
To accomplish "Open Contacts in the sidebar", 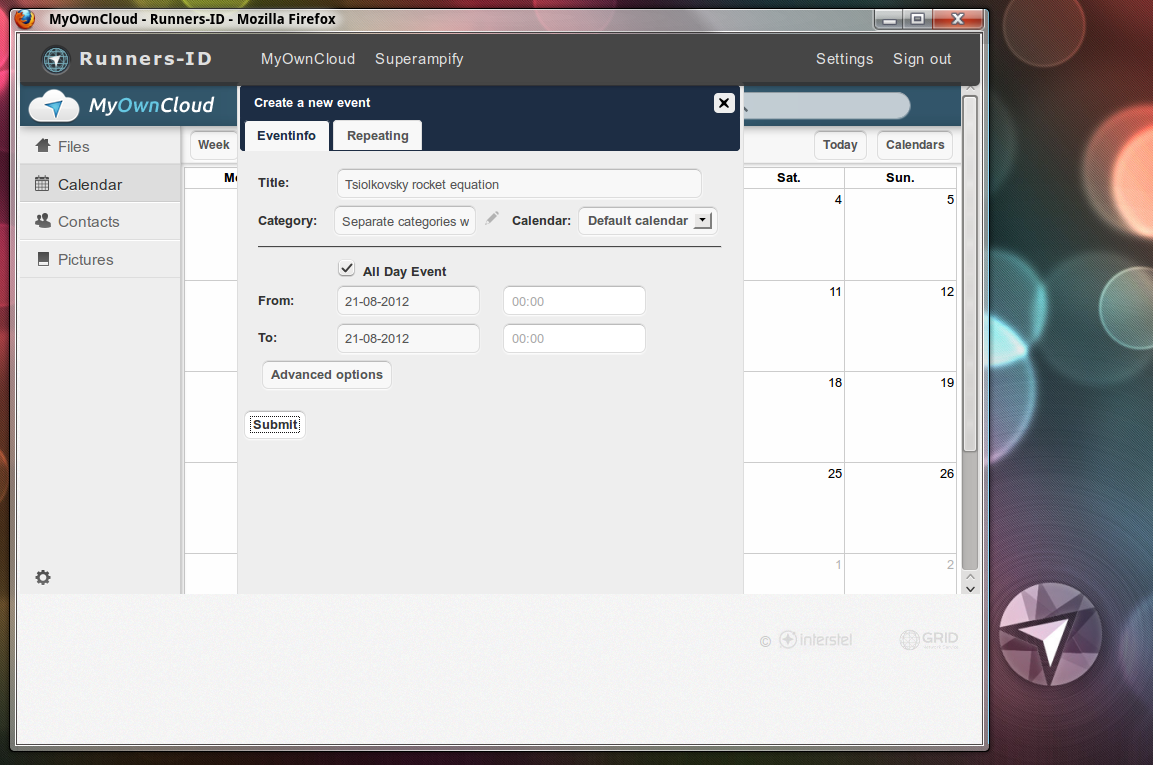I will pos(100,221).
